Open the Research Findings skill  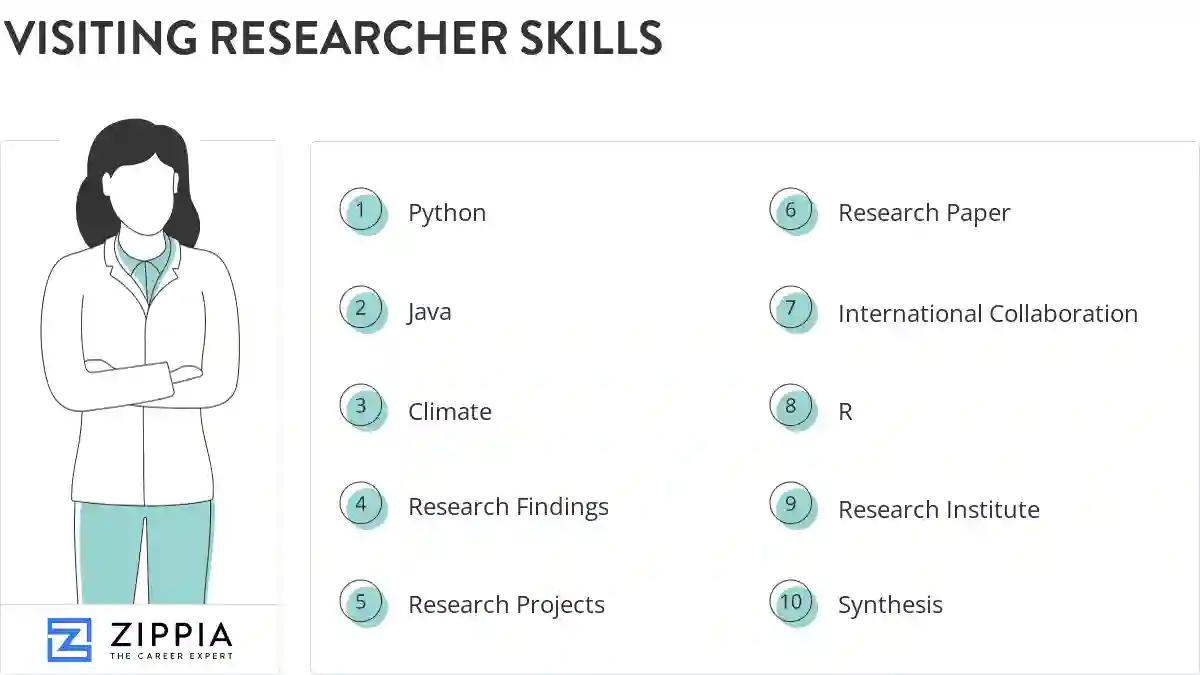508,507
